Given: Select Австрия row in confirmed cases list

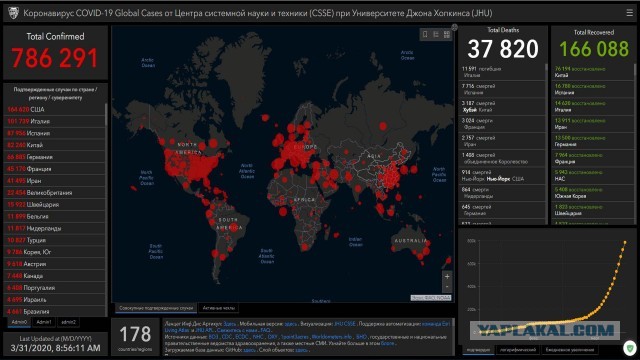Looking at the screenshot, I should pos(54,264).
